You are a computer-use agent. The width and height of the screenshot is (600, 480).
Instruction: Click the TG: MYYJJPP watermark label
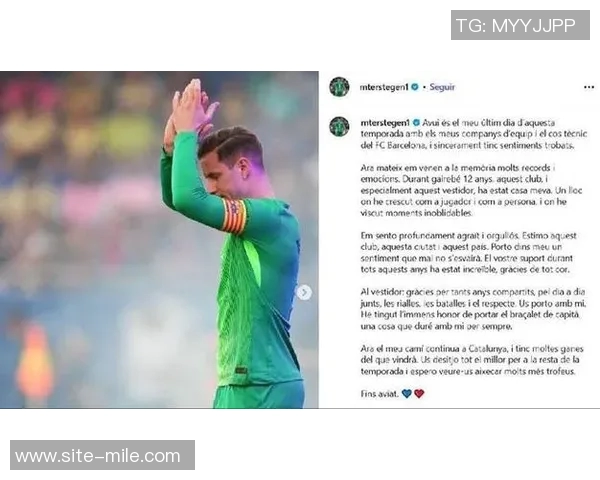click(x=520, y=25)
